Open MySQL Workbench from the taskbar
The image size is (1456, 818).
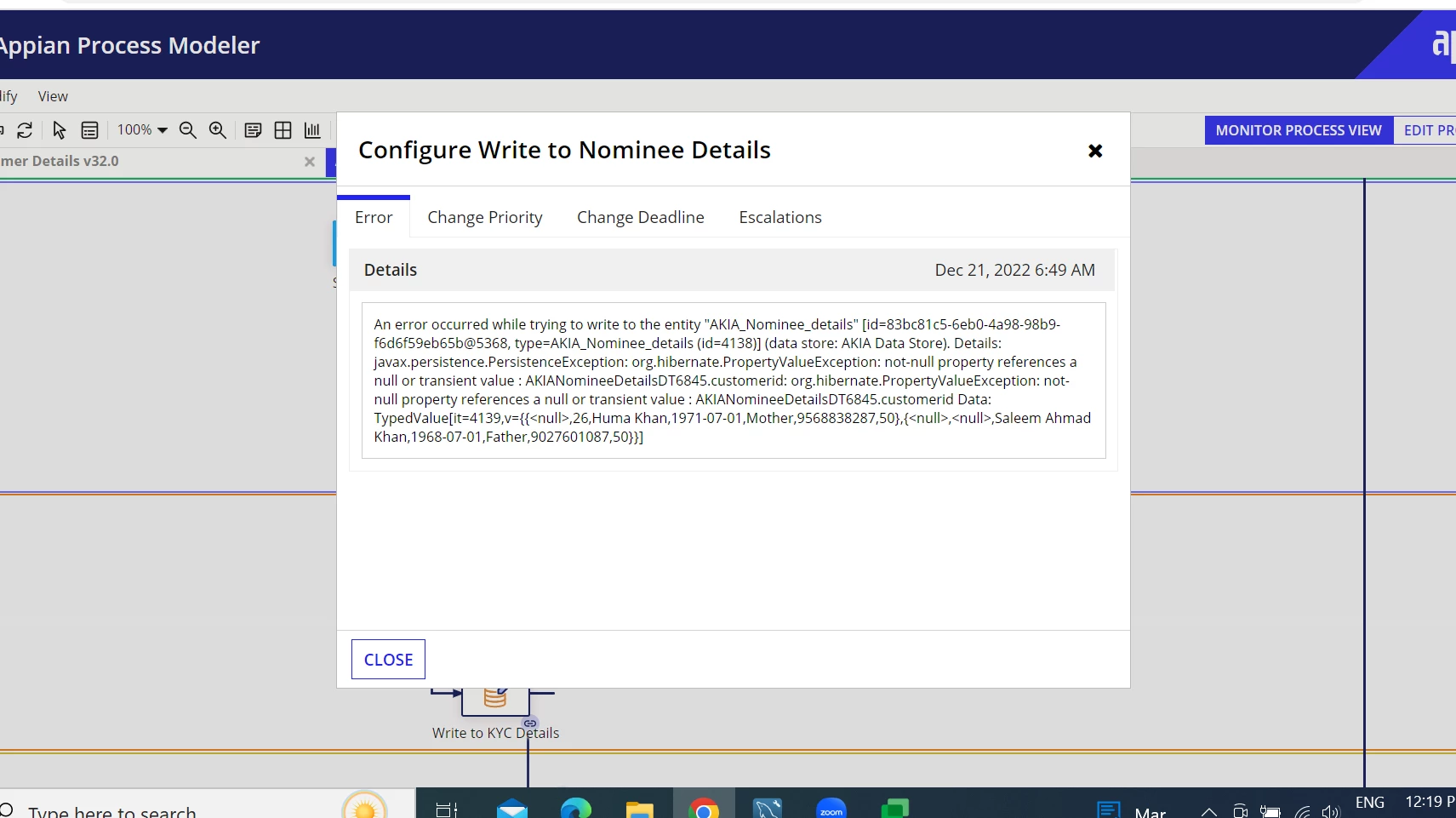pyautogui.click(x=768, y=809)
